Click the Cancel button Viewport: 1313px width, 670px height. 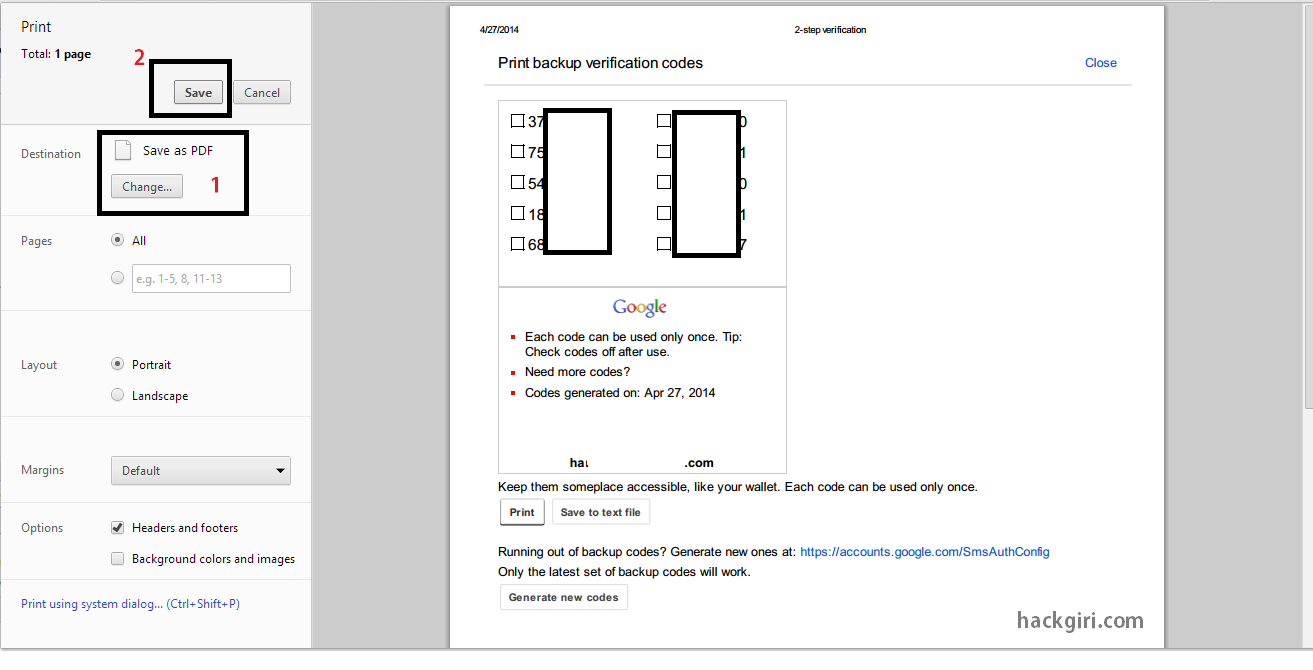(x=262, y=92)
